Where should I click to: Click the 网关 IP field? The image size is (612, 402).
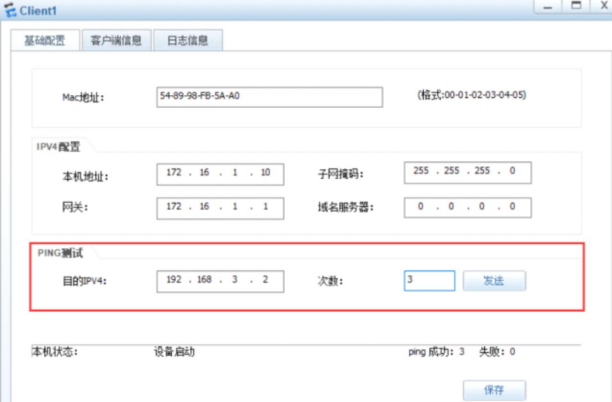[x=220, y=208]
